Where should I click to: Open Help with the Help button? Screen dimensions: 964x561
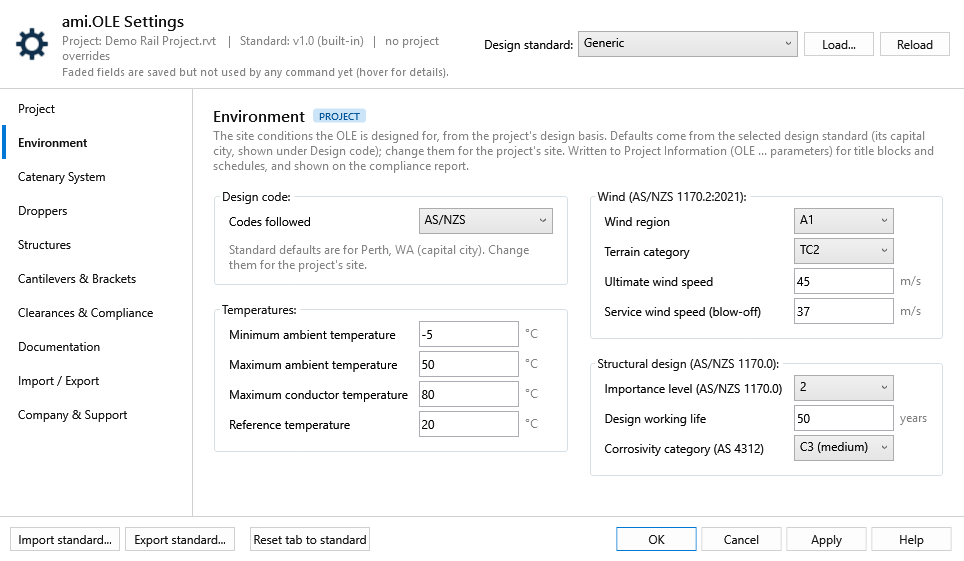click(x=911, y=539)
